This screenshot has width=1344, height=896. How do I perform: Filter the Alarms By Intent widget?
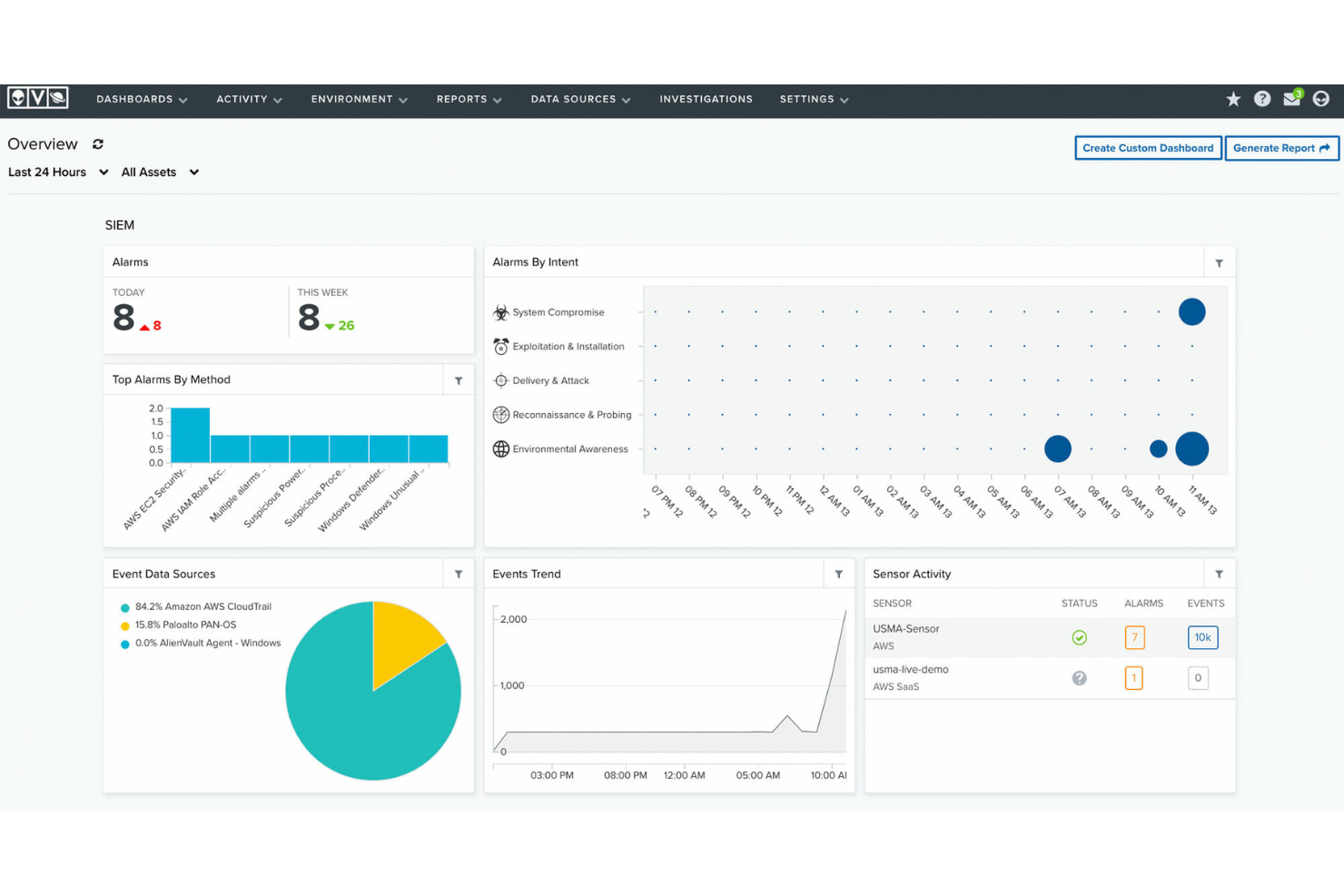point(1219,263)
